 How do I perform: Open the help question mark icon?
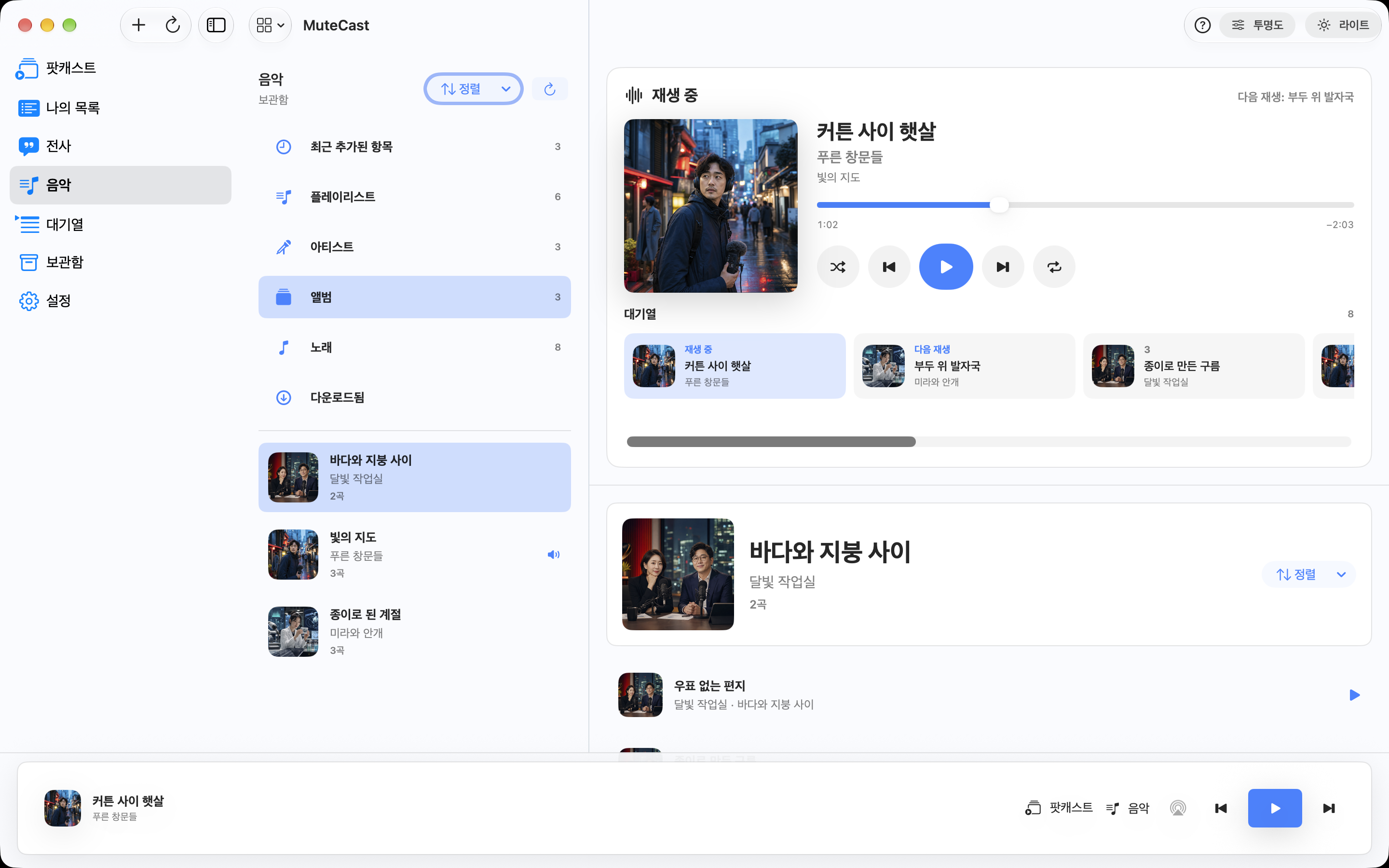point(1202,25)
